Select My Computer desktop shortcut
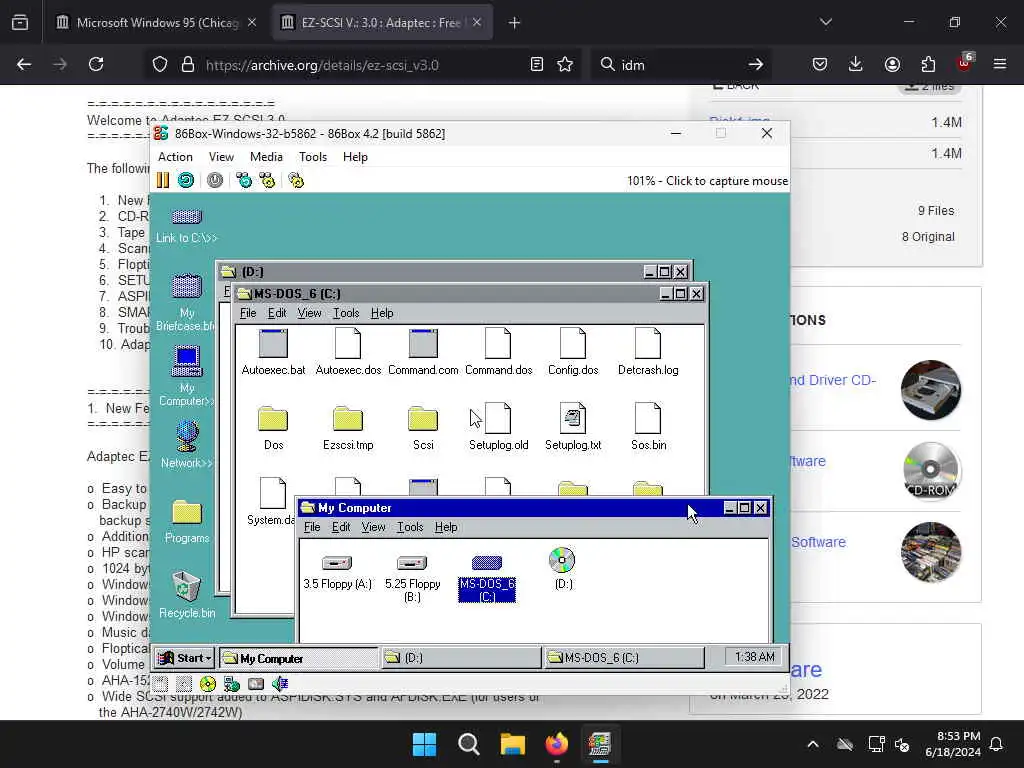1024x768 pixels. 187,377
